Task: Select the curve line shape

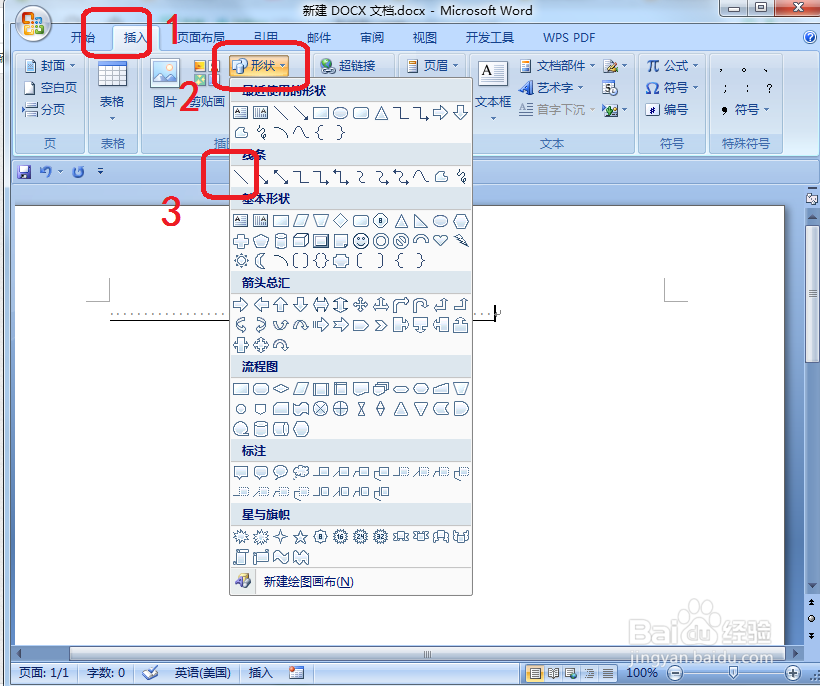Action: click(x=420, y=177)
